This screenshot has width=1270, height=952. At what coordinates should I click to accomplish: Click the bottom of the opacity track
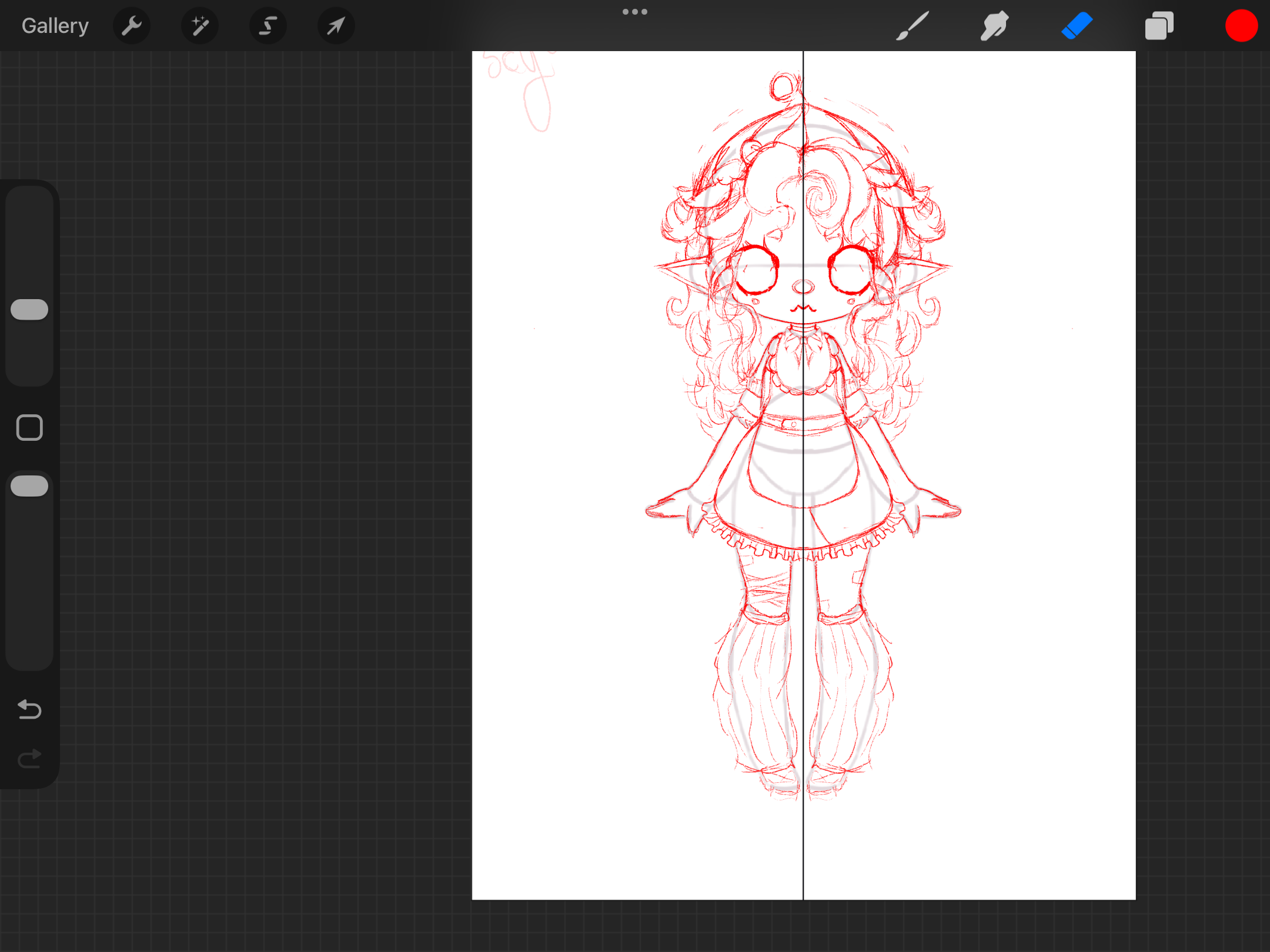[x=29, y=655]
